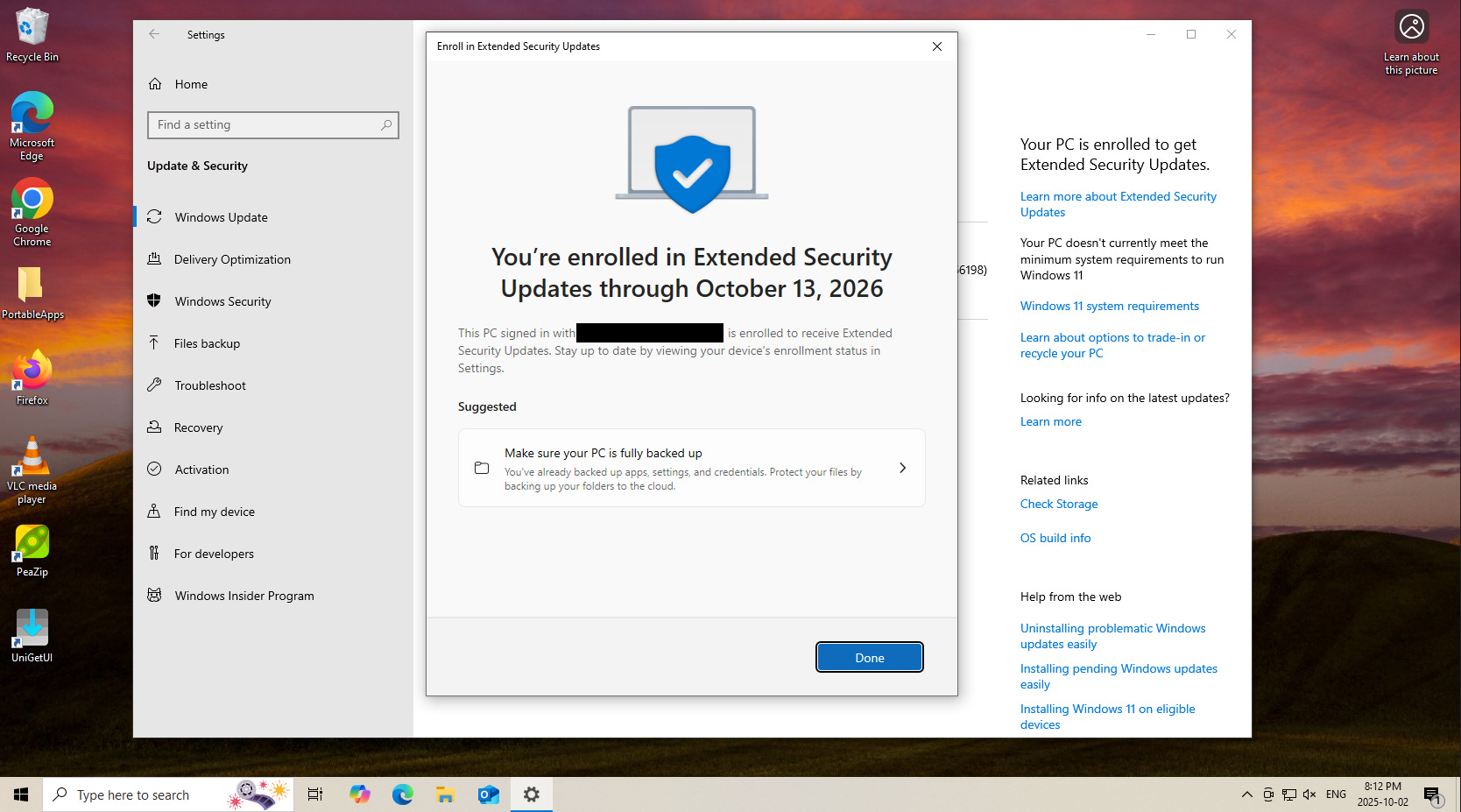This screenshot has width=1461, height=812.
Task: Open PortableApps desktop folder
Action: (x=32, y=293)
